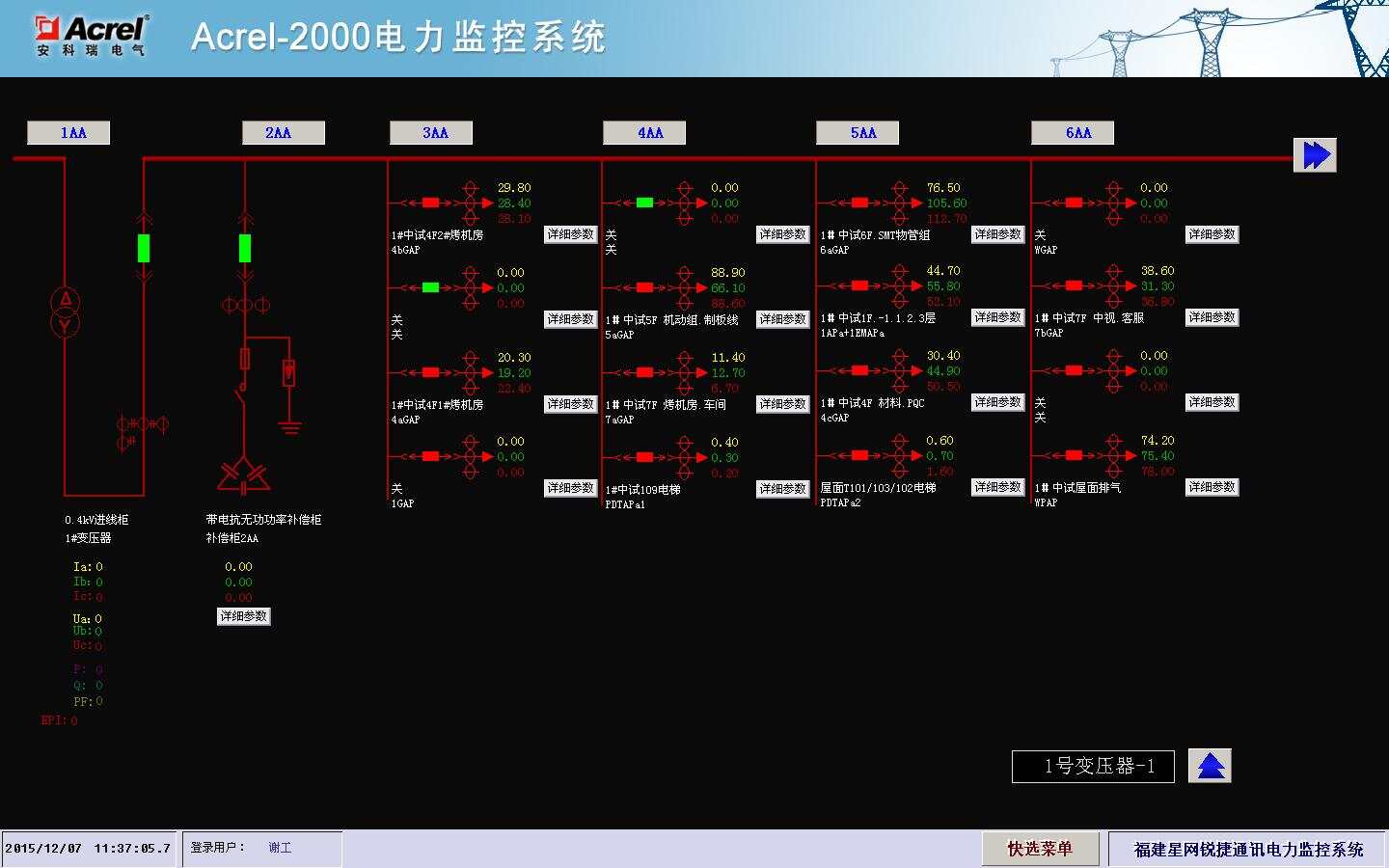Click the green breaker in the 2AA compensation cabinet
This screenshot has width=1389, height=868.
pos(245,248)
